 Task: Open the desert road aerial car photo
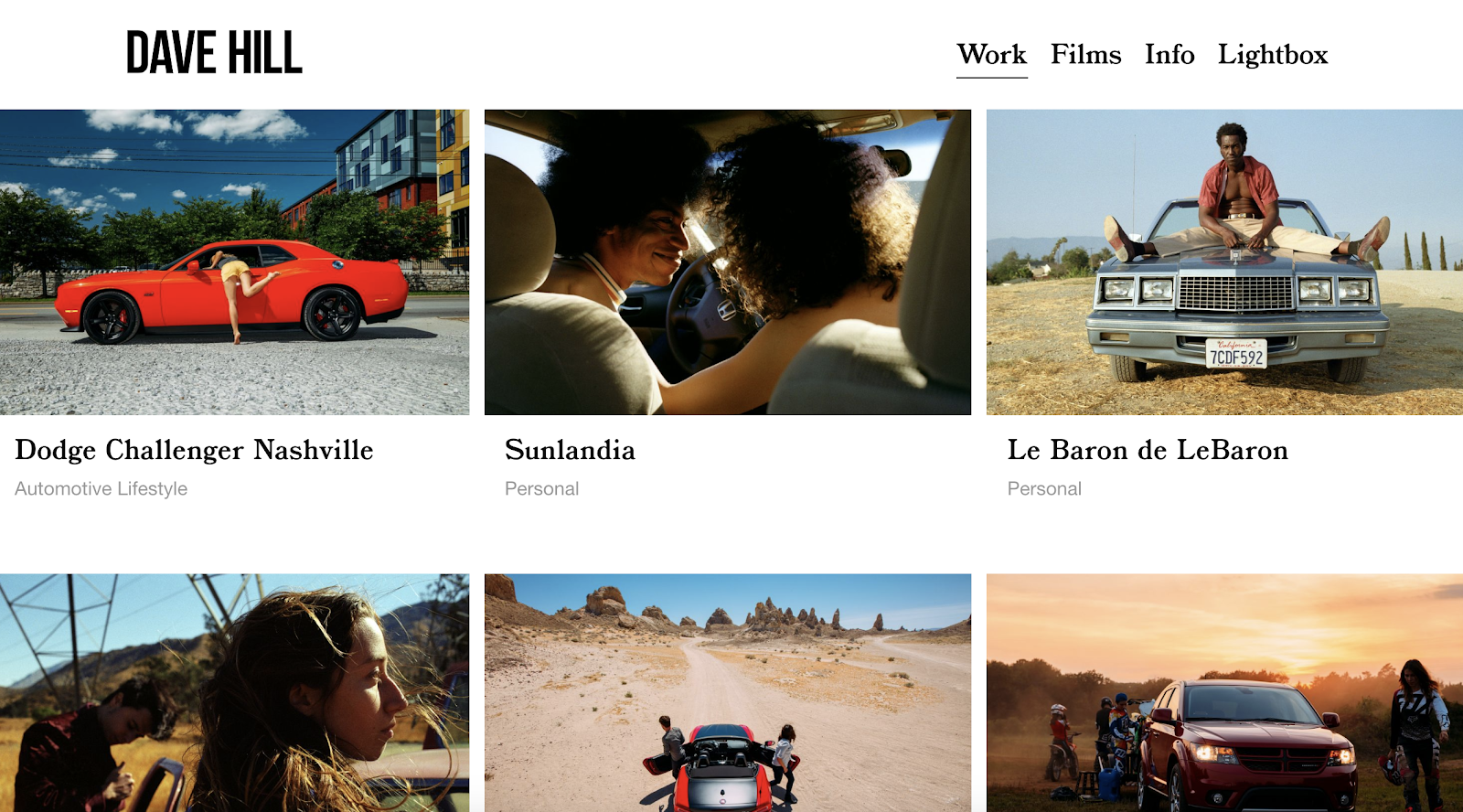tap(728, 693)
